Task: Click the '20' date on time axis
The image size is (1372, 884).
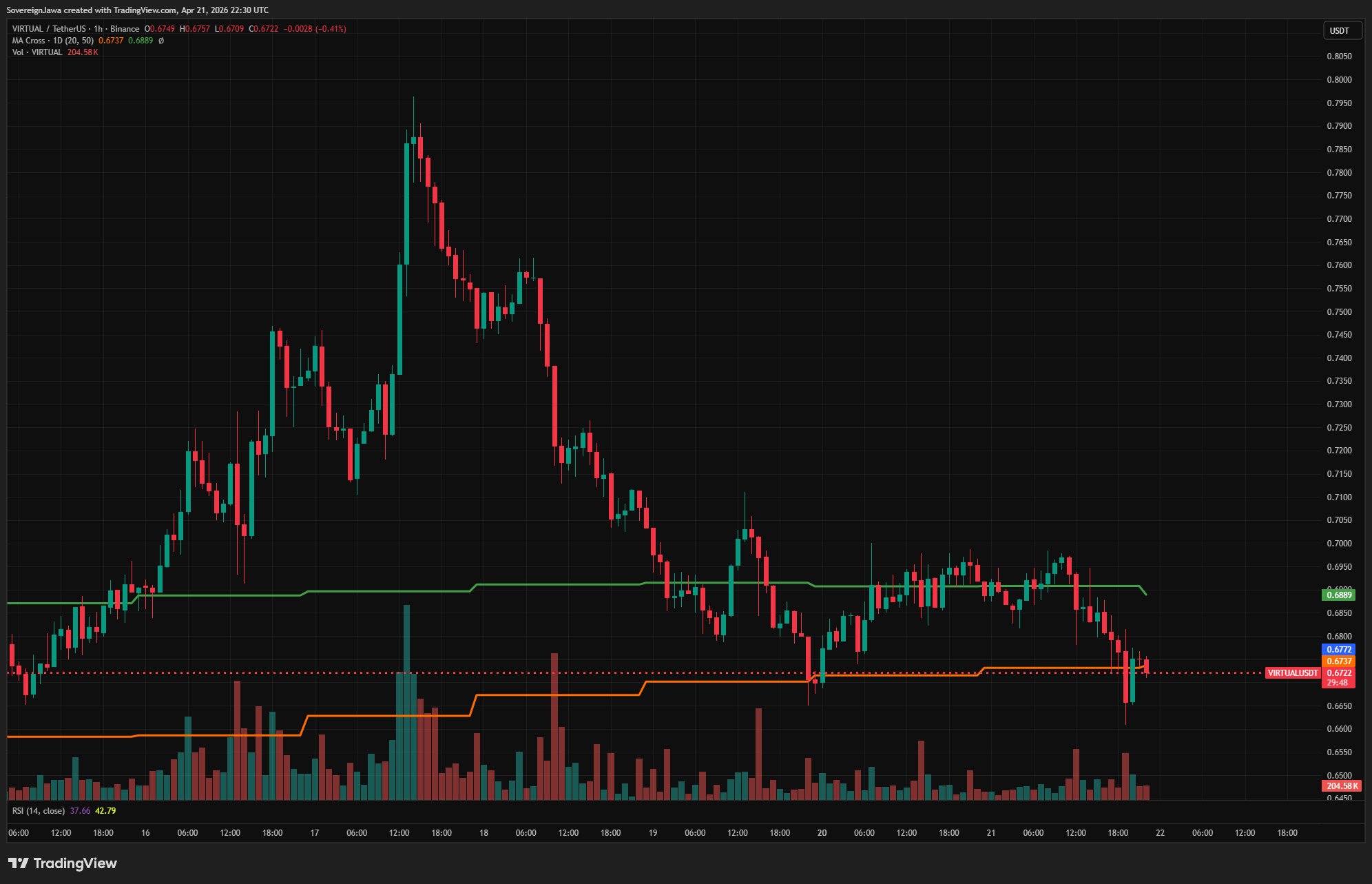Action: (x=822, y=833)
